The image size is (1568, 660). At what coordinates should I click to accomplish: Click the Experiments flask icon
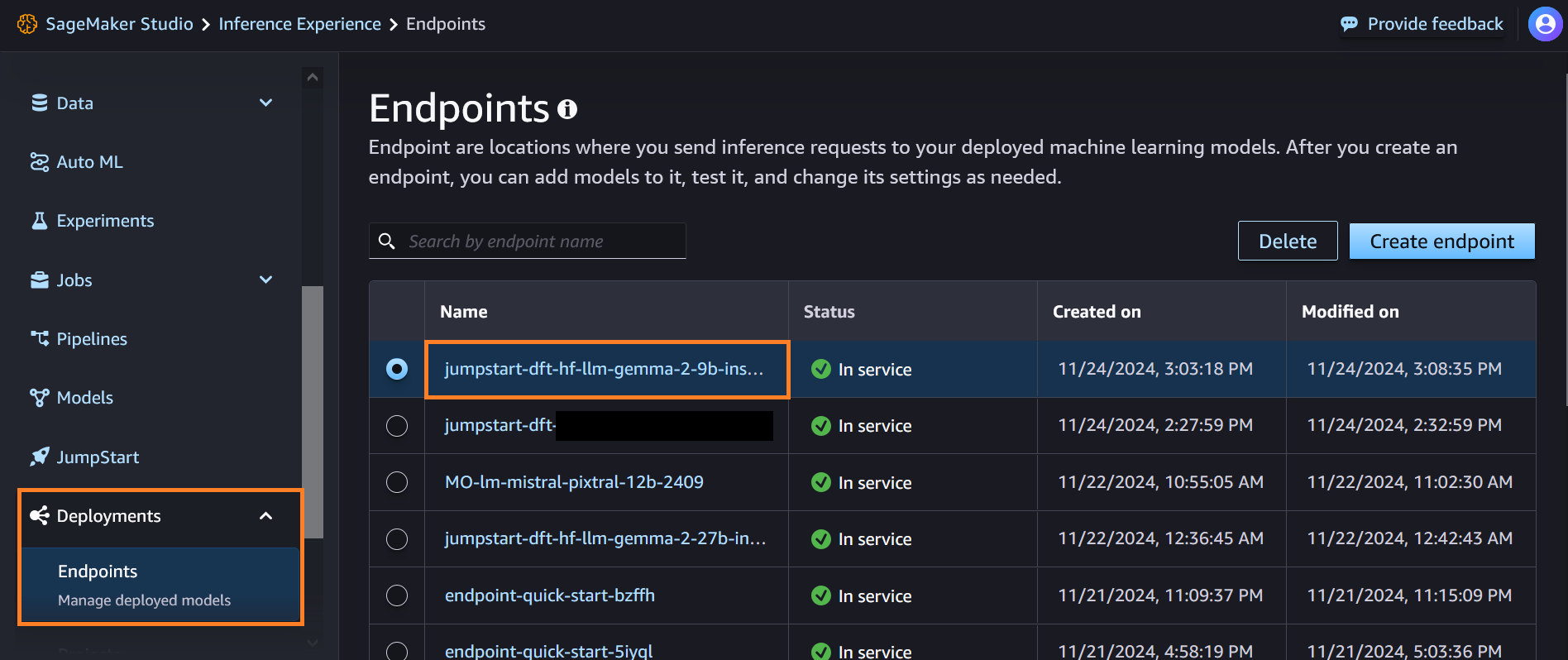tap(40, 221)
